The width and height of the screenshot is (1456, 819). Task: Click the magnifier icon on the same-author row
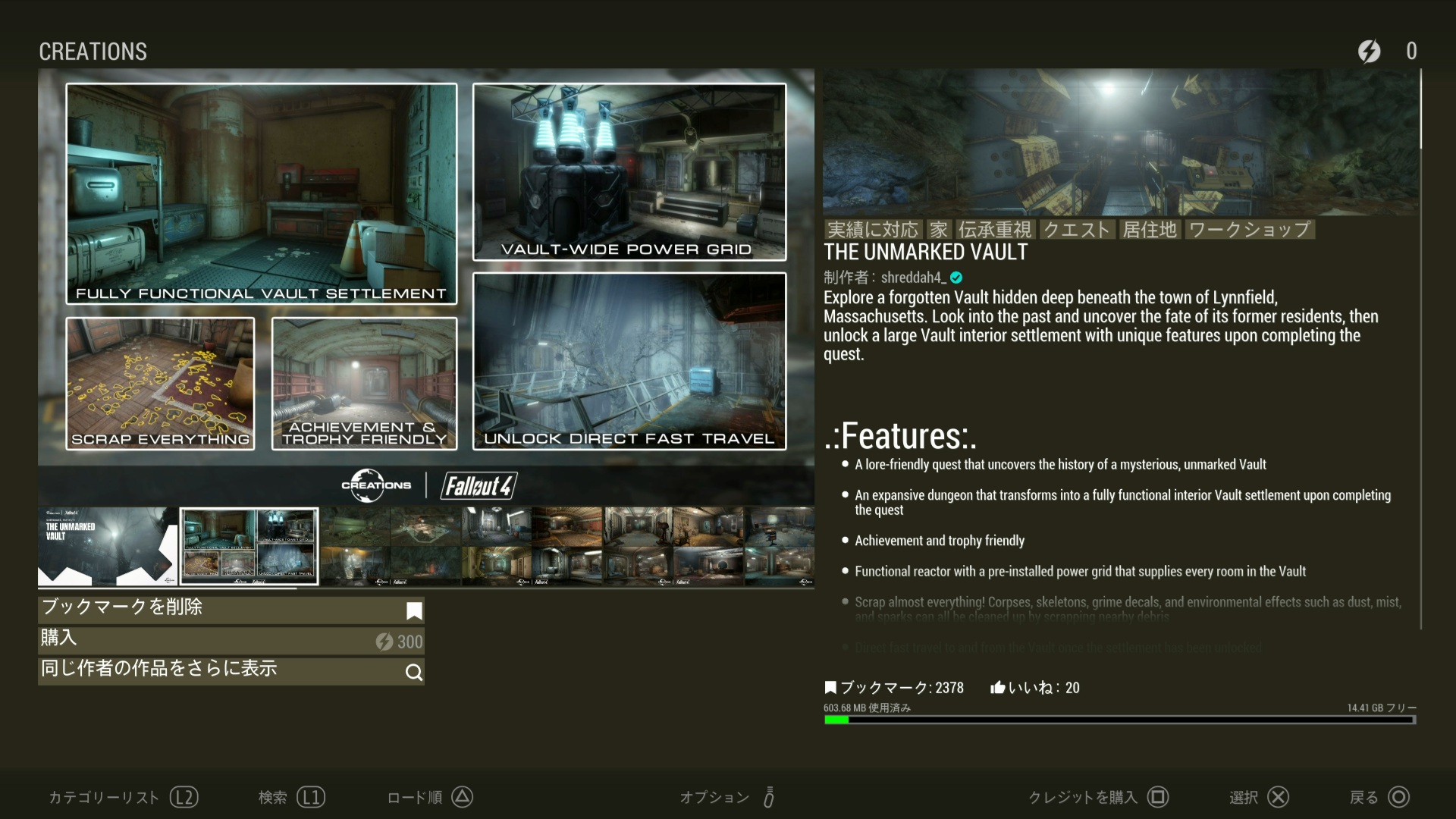414,672
